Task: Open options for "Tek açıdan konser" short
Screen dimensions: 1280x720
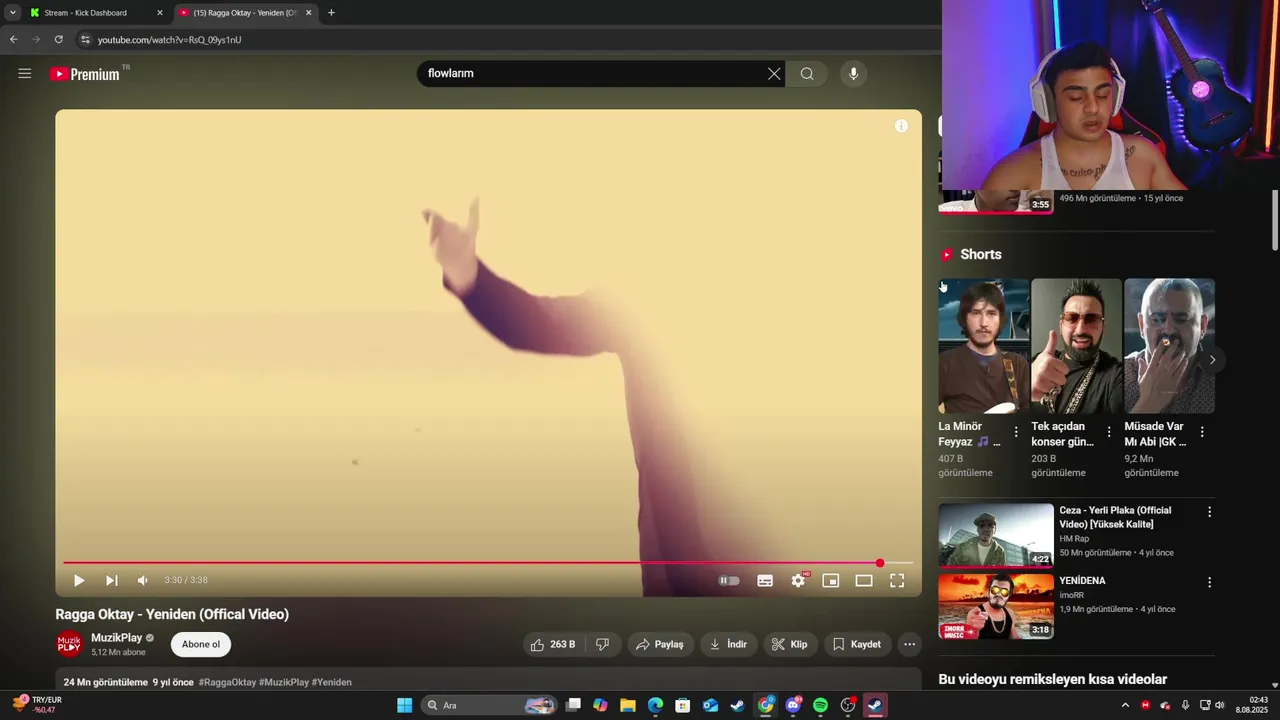Action: pos(1109,432)
